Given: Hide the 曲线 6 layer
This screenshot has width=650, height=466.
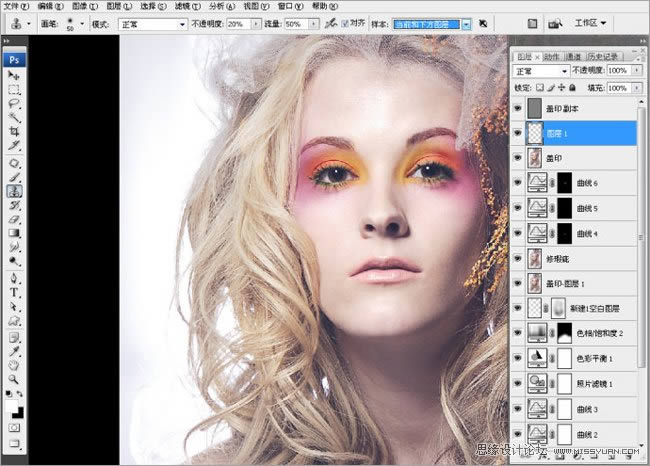Looking at the screenshot, I should (x=516, y=182).
